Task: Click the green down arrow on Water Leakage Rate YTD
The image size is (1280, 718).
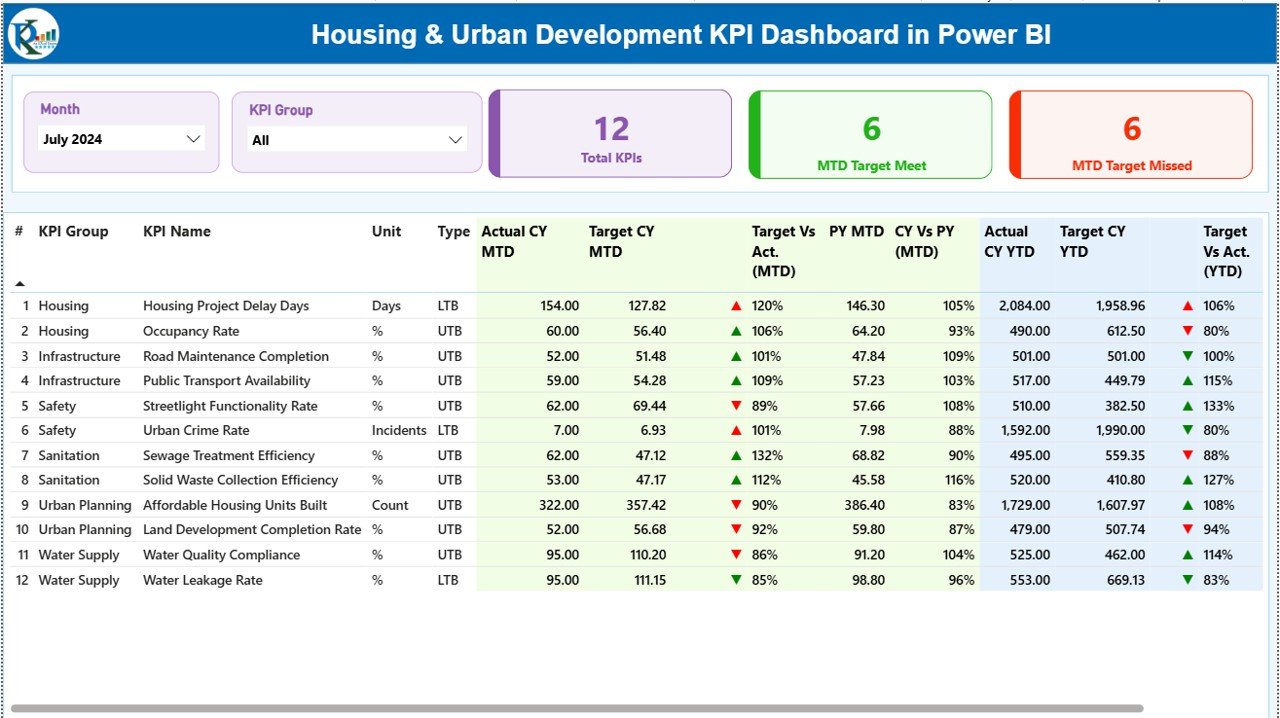Action: tap(1190, 580)
